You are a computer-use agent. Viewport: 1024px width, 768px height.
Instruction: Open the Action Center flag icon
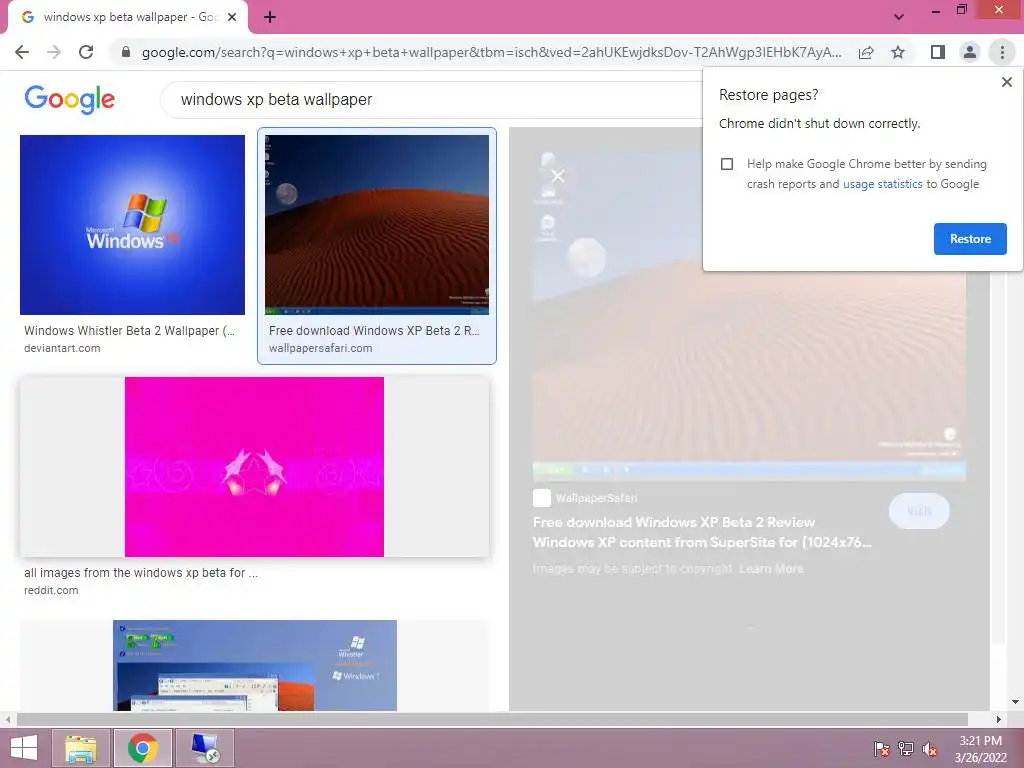coord(881,749)
